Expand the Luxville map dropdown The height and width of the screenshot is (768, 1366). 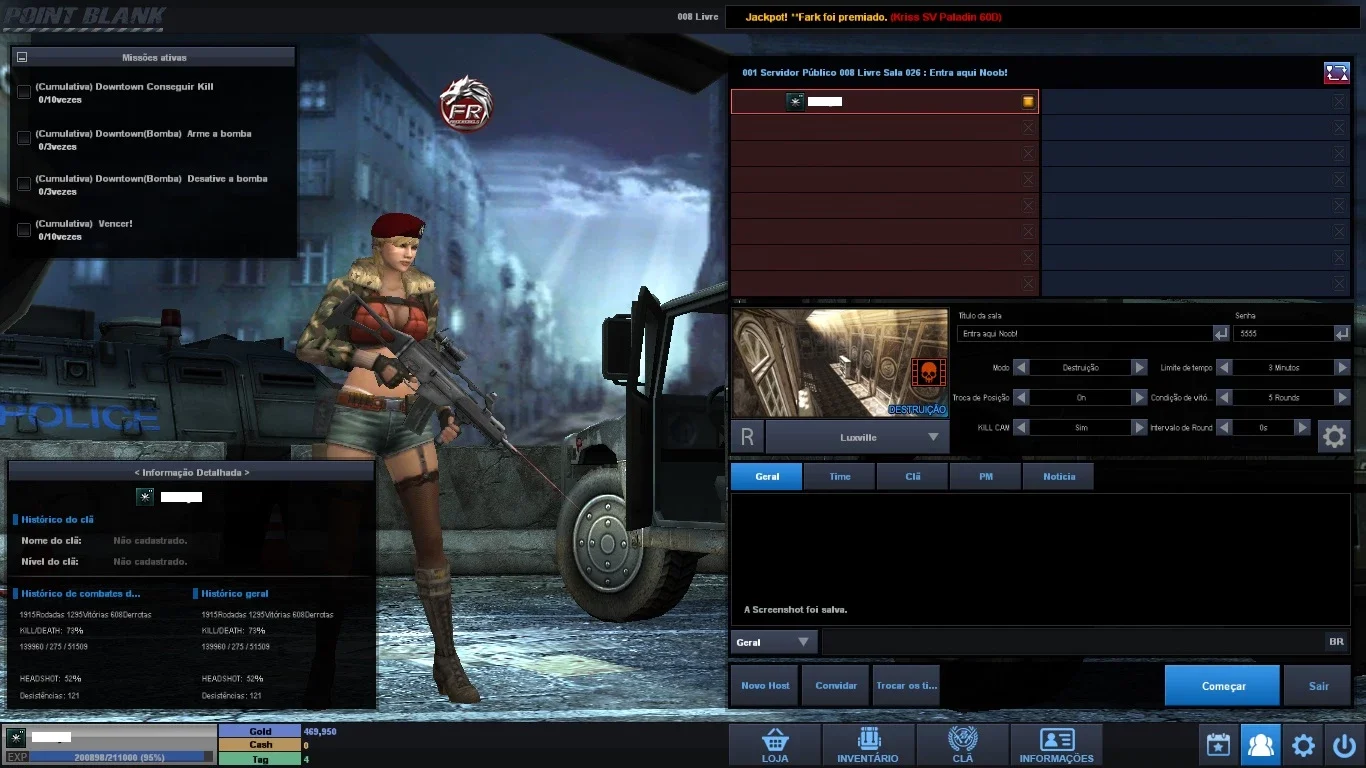(933, 437)
